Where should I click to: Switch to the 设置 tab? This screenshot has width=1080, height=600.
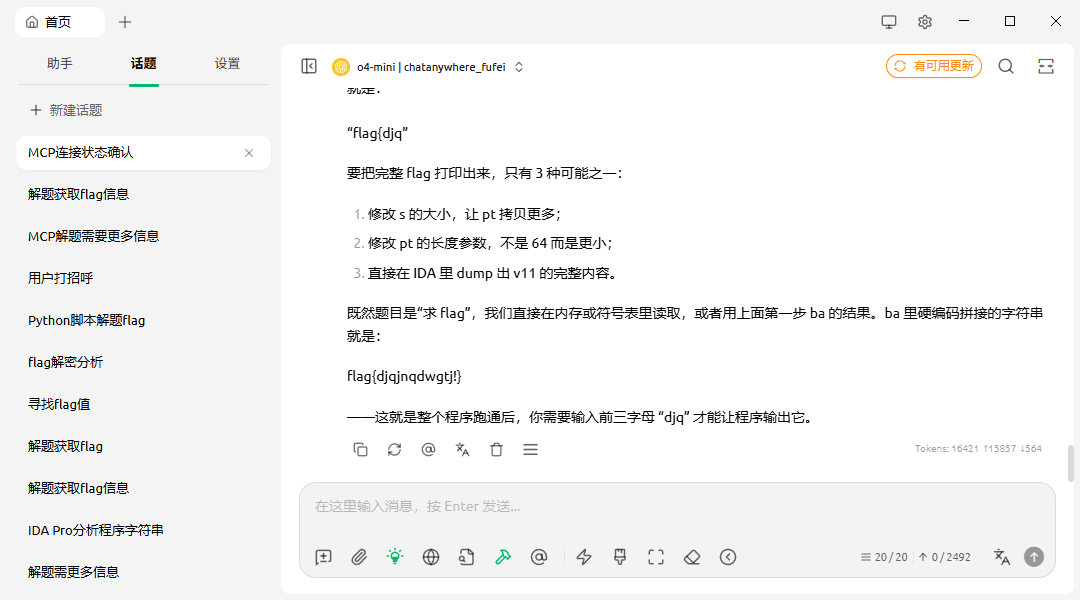click(x=227, y=63)
